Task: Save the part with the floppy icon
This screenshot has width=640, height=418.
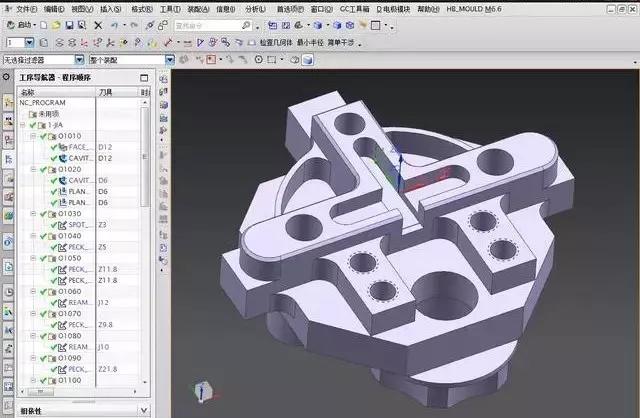Action: tap(69, 25)
